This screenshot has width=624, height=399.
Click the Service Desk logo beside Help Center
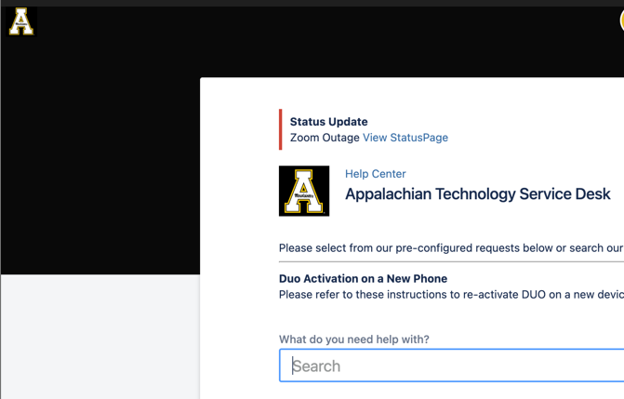tap(304, 191)
